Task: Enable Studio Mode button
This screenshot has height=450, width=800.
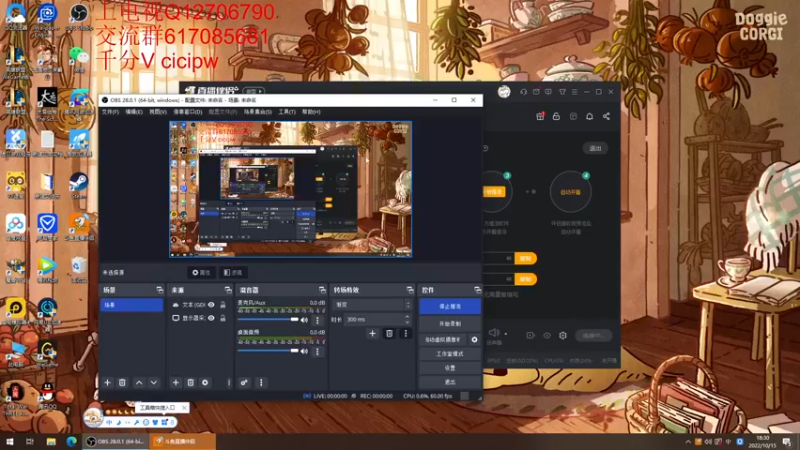Action: click(x=450, y=354)
